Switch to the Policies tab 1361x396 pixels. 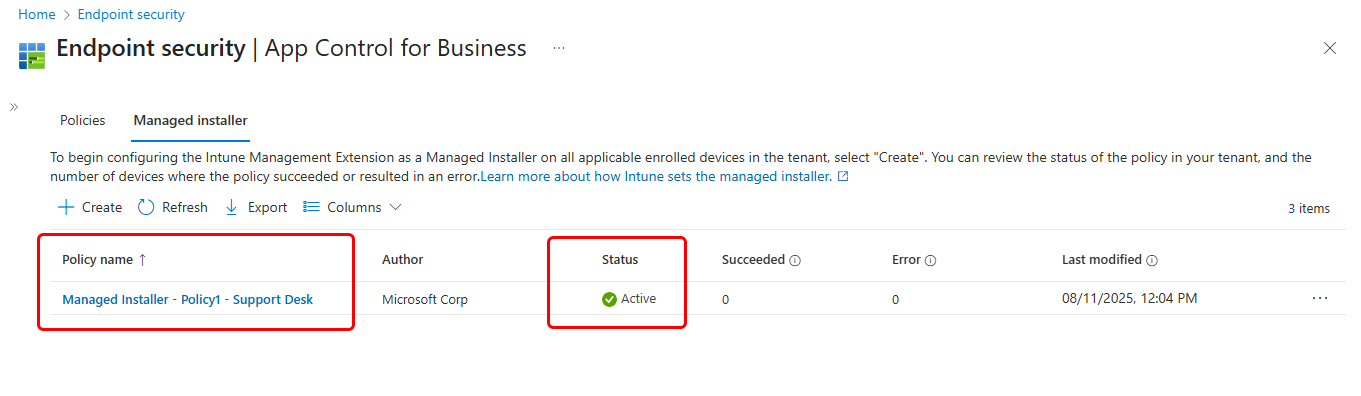click(x=82, y=120)
